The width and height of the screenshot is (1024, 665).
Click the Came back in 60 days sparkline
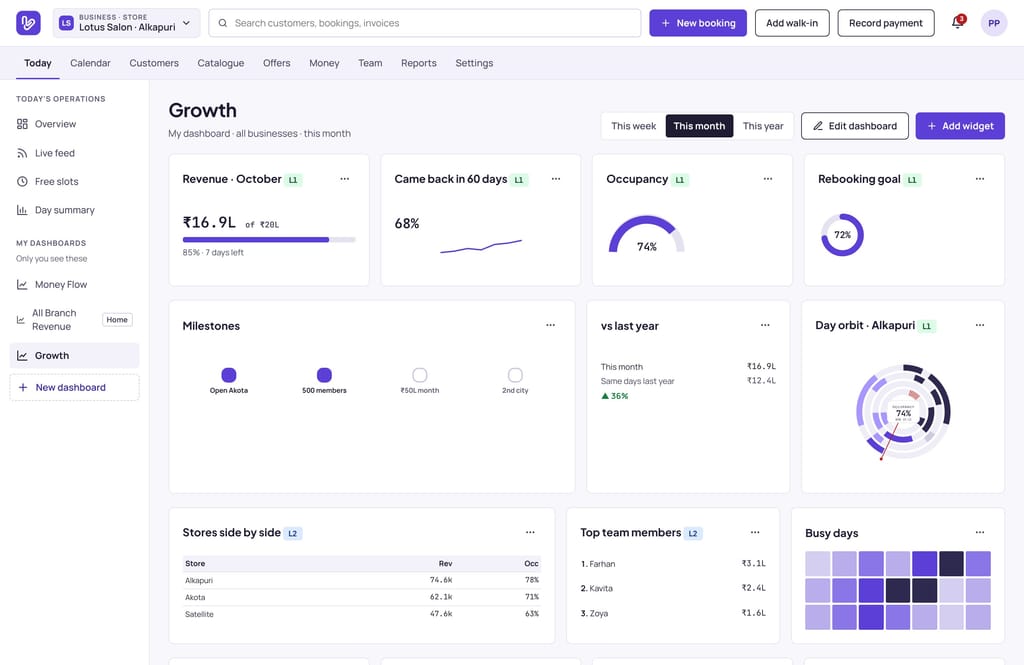[481, 246]
